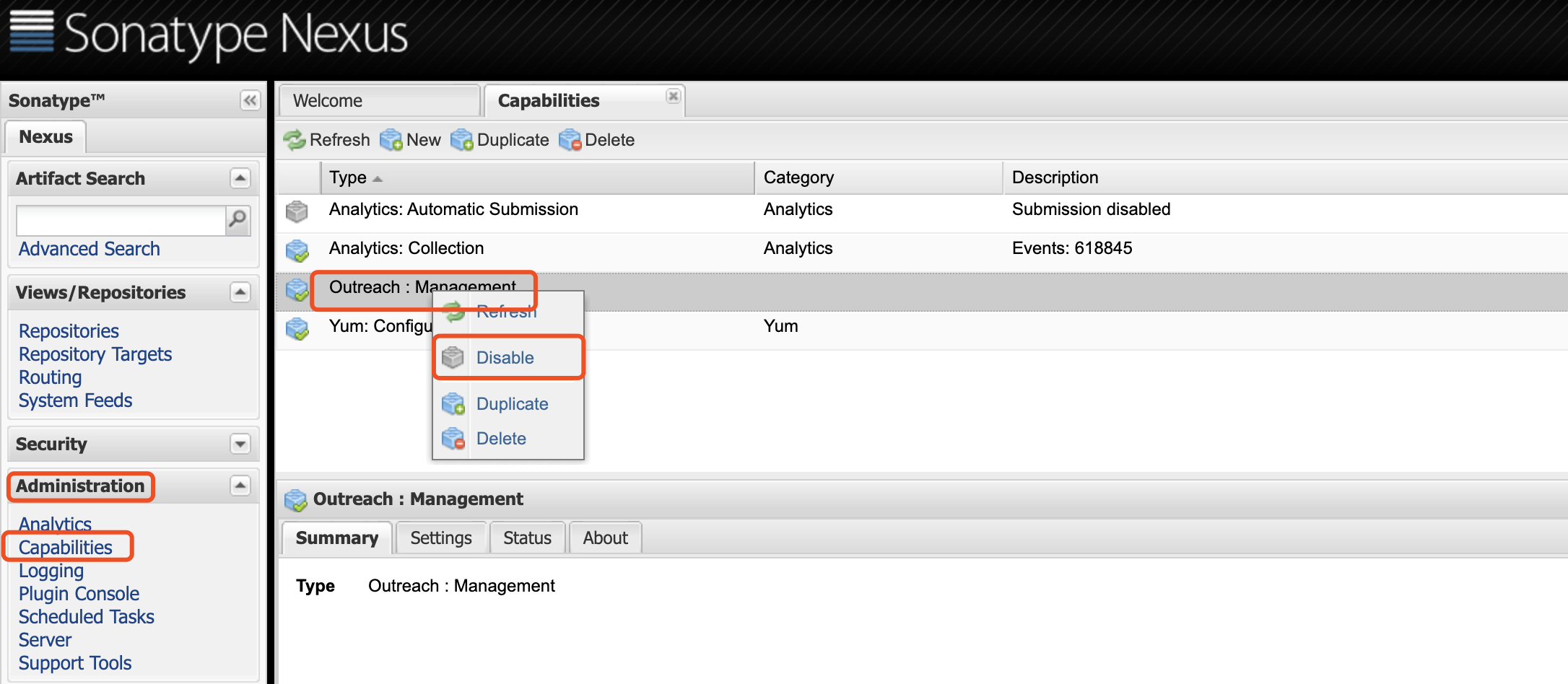Open the Settings tab
Screen dimensions: 1568x684
pyautogui.click(x=441, y=538)
